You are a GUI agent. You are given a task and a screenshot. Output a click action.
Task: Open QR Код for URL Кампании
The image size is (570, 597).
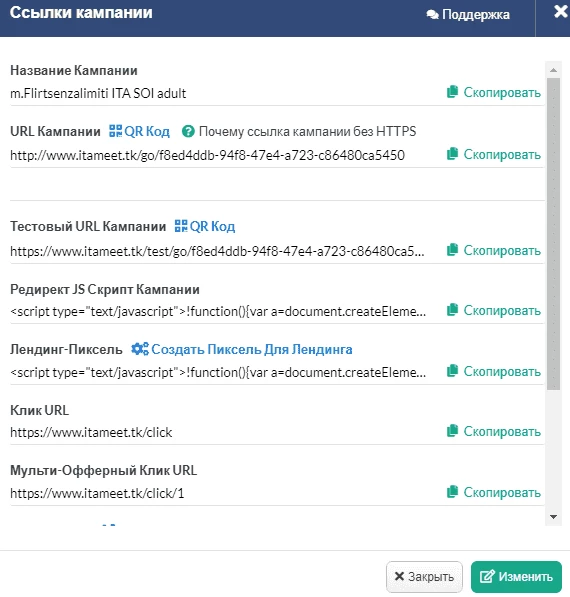click(x=139, y=131)
